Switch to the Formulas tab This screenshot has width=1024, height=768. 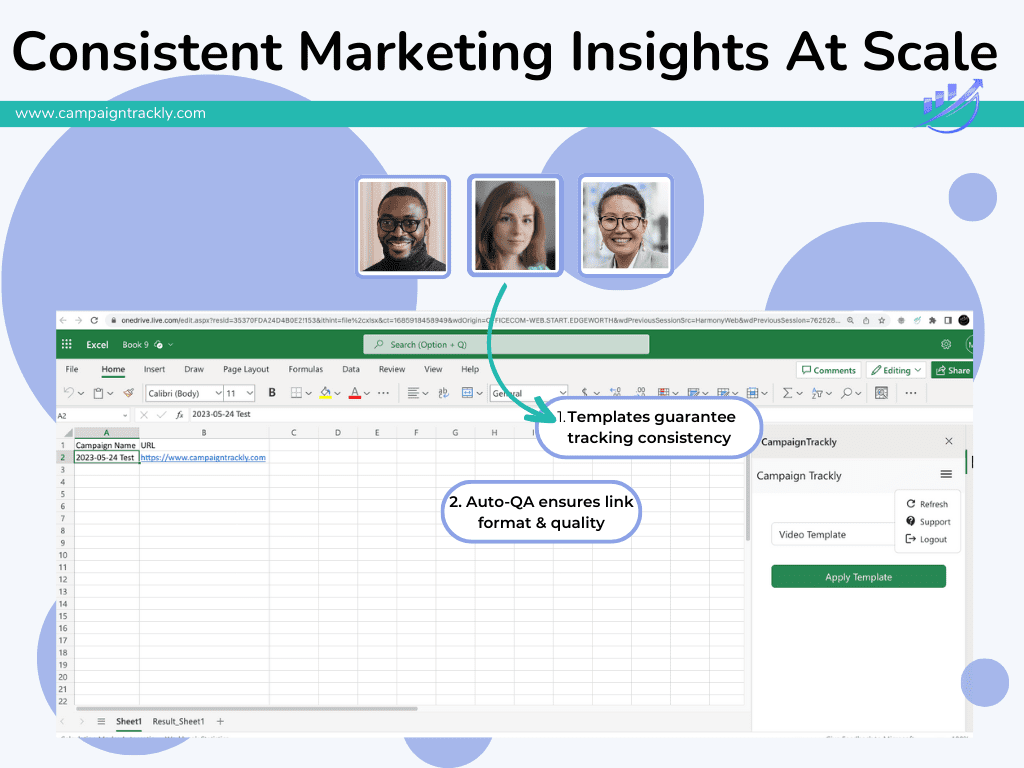point(306,369)
